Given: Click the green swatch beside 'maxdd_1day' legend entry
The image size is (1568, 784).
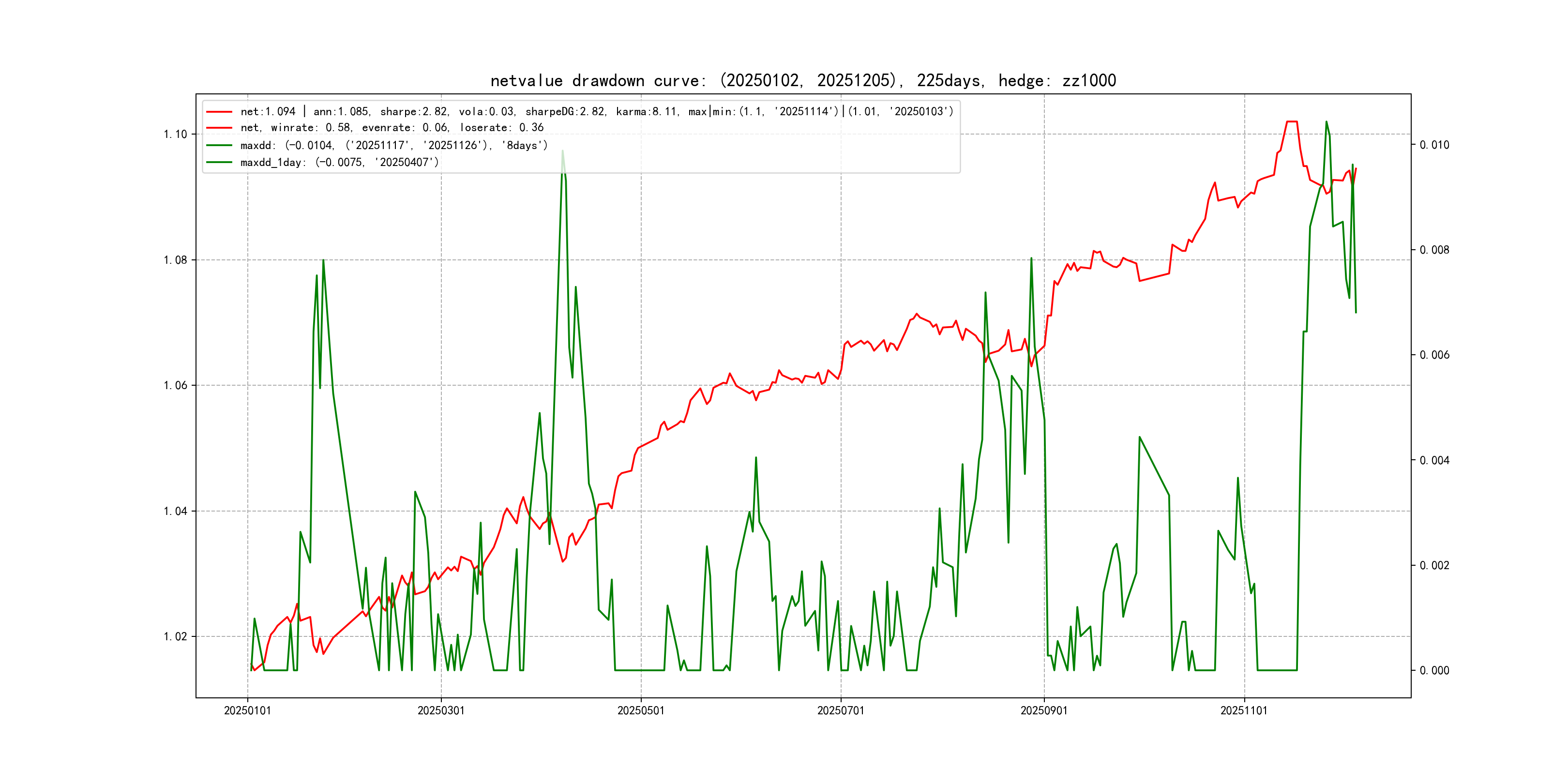Looking at the screenshot, I should point(219,163).
